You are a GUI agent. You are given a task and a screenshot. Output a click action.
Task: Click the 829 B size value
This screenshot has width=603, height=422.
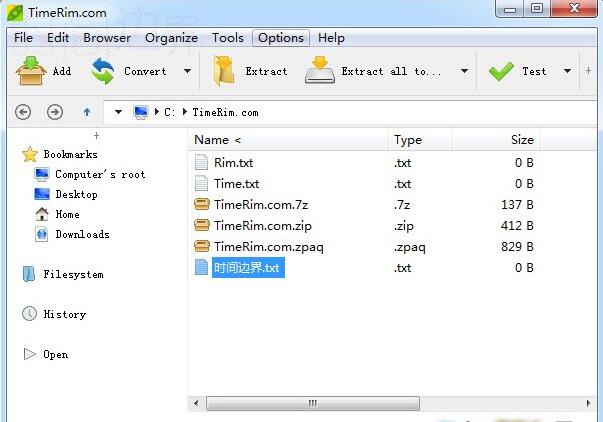[x=517, y=246]
